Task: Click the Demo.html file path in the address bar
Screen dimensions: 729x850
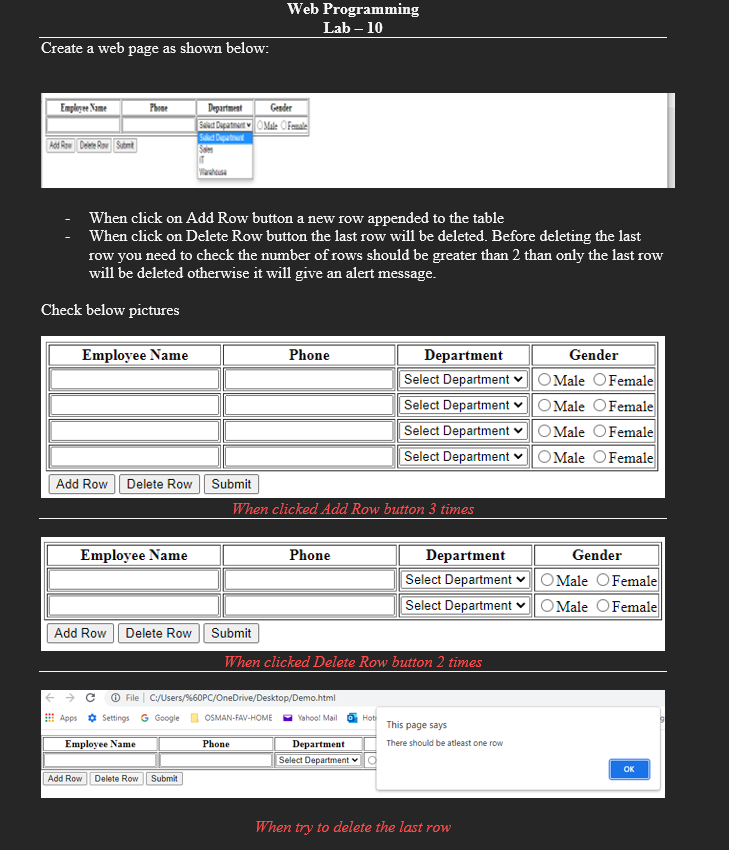Action: 242,698
